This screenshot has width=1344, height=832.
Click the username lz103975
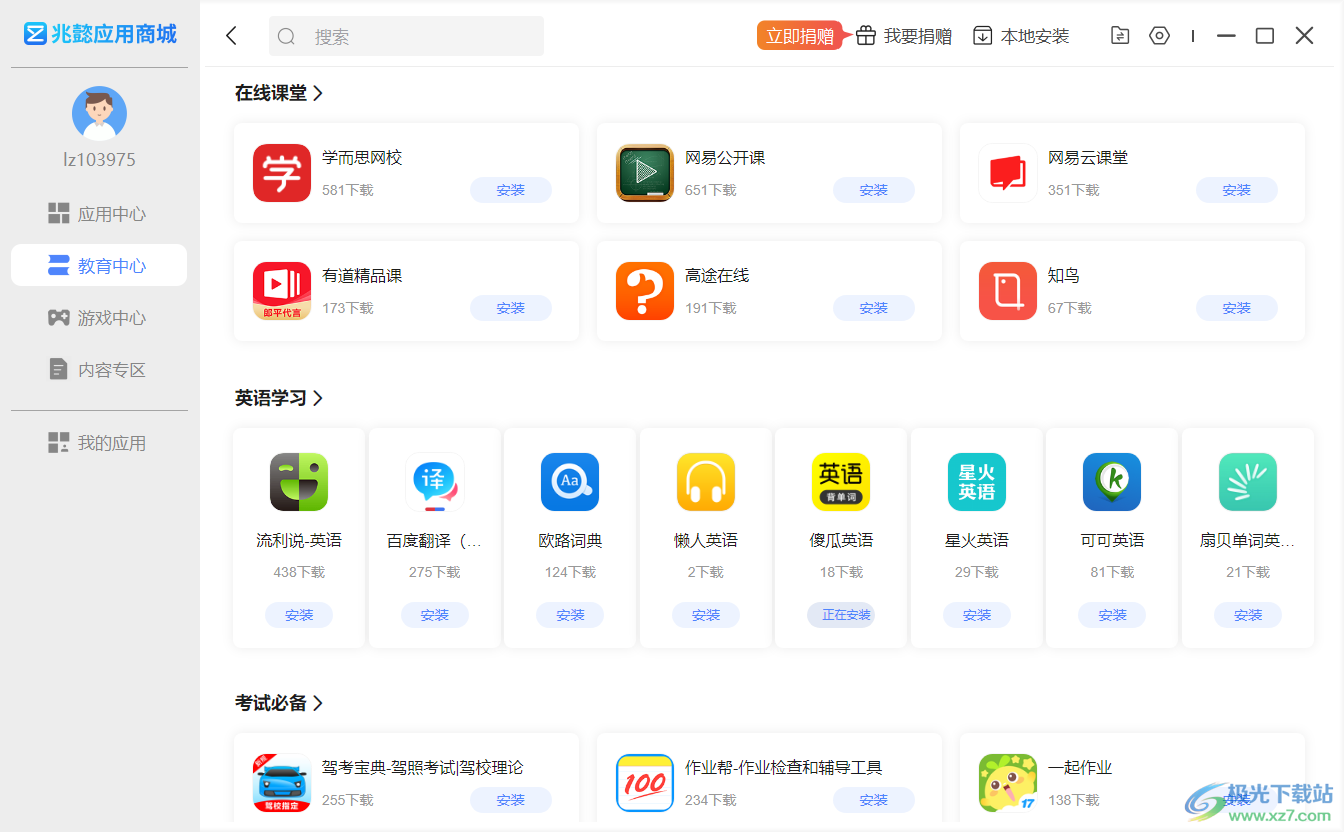(x=99, y=160)
